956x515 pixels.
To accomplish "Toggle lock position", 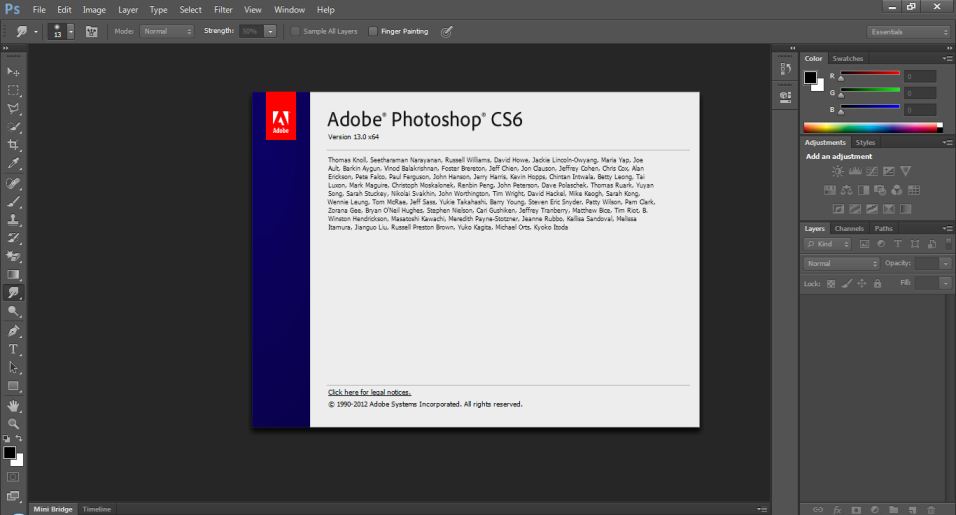I will 861,283.
